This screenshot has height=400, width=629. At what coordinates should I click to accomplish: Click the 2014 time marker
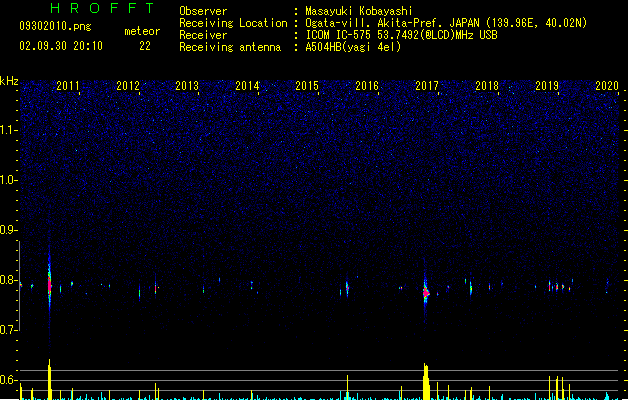point(247,86)
